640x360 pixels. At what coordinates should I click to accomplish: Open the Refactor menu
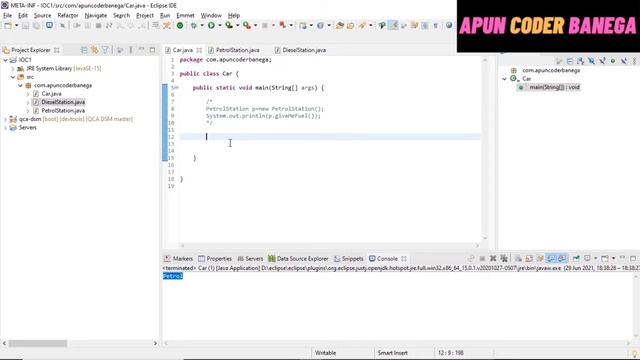[x=68, y=16]
